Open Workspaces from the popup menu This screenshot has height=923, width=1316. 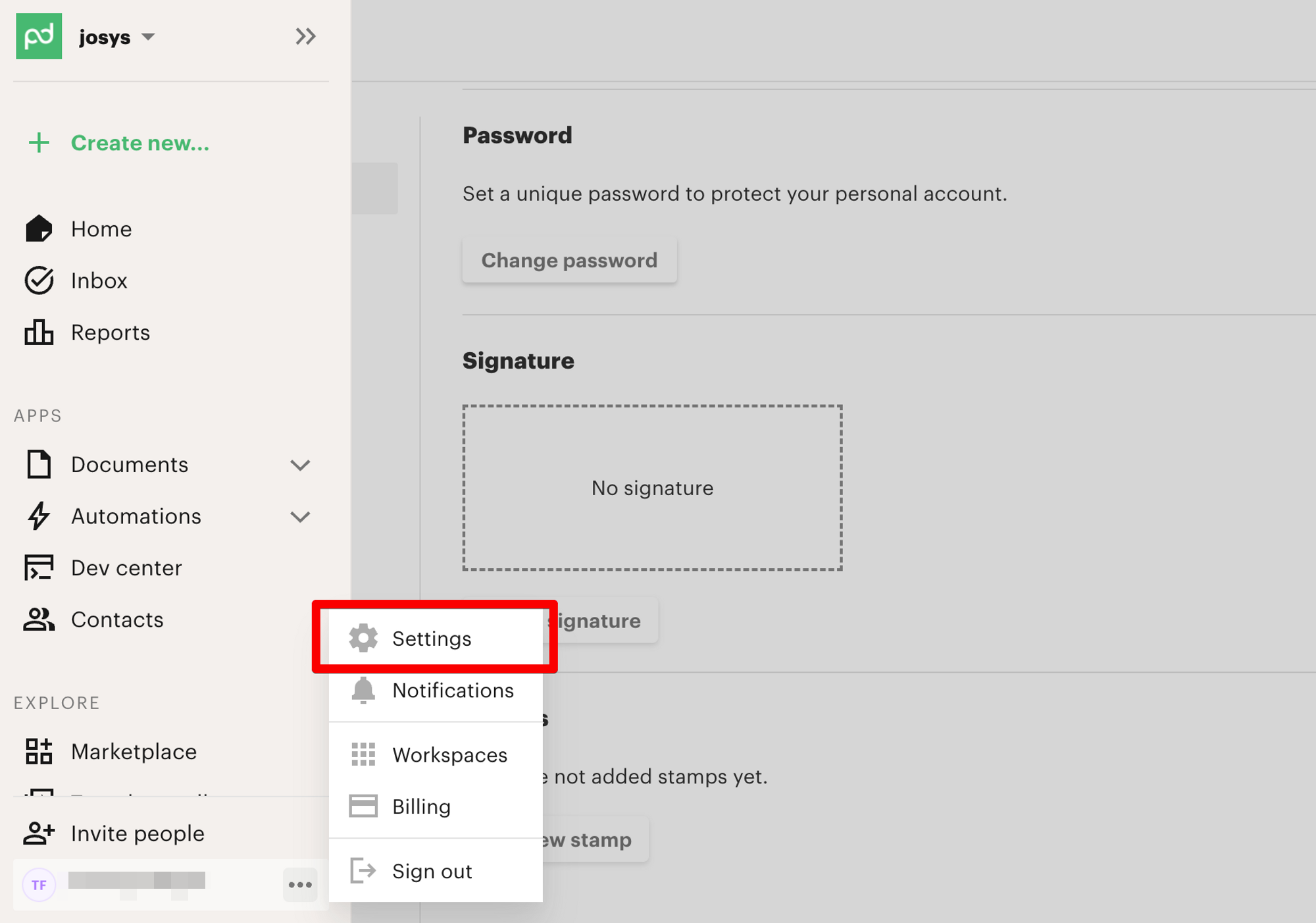click(449, 755)
